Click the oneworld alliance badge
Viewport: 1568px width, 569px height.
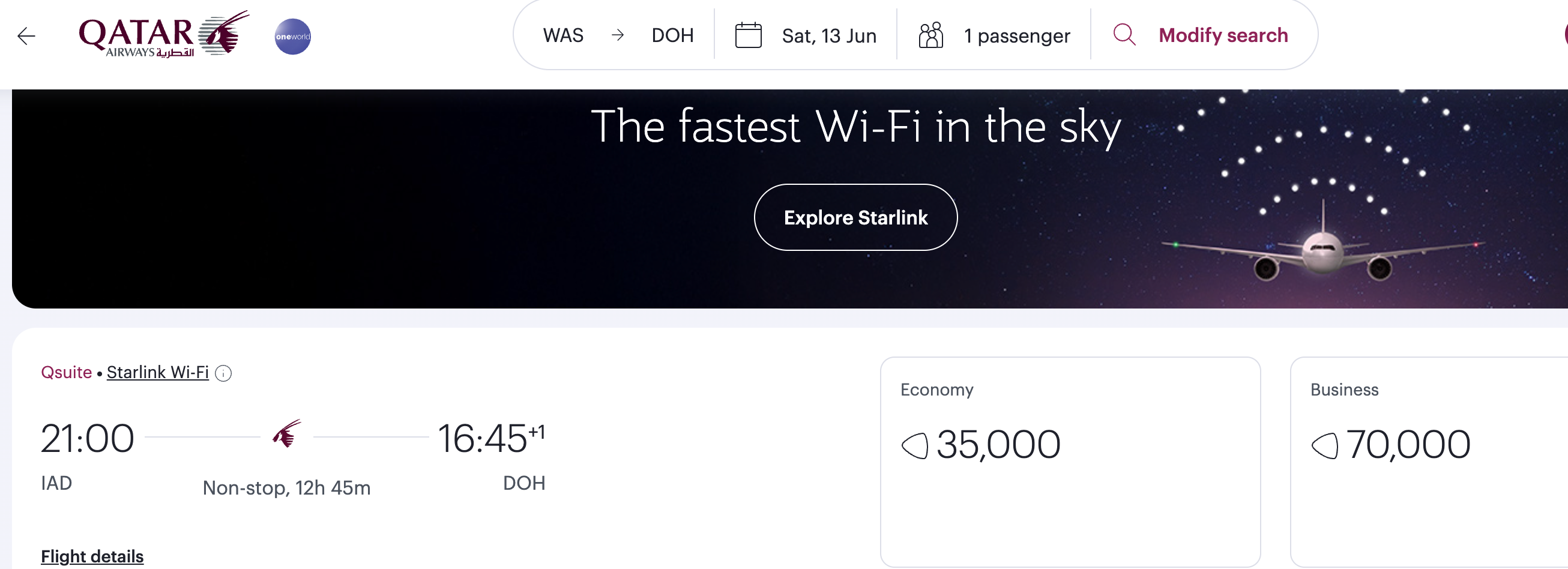pos(293,37)
